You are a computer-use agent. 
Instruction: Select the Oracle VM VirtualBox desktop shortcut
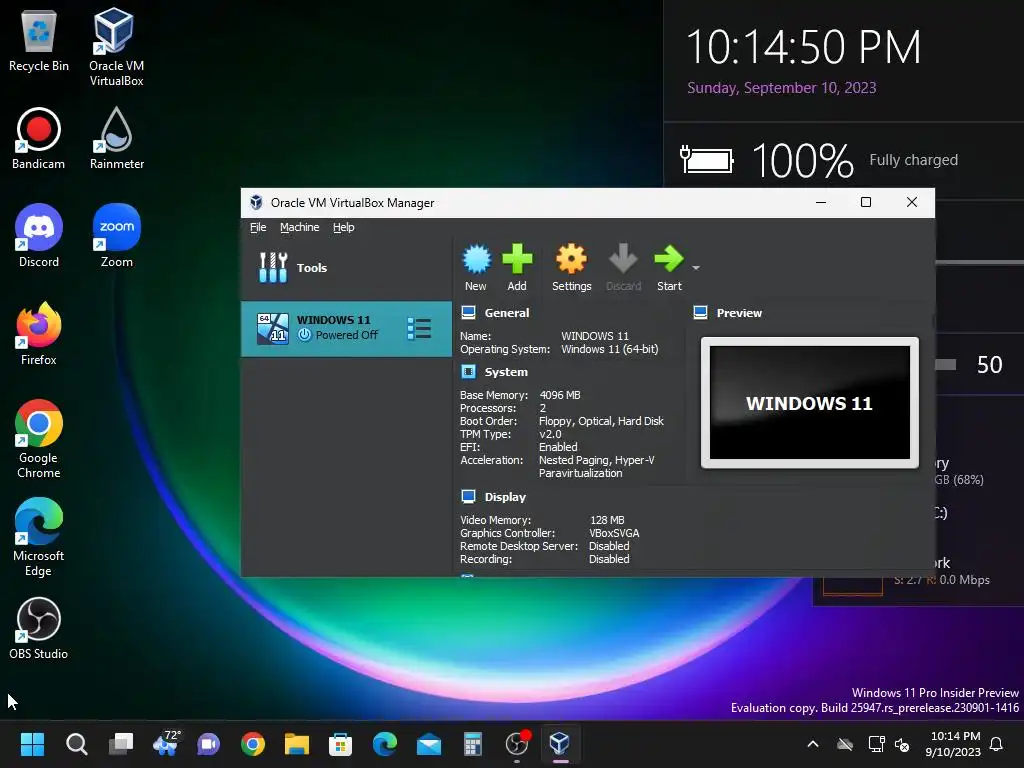(116, 47)
